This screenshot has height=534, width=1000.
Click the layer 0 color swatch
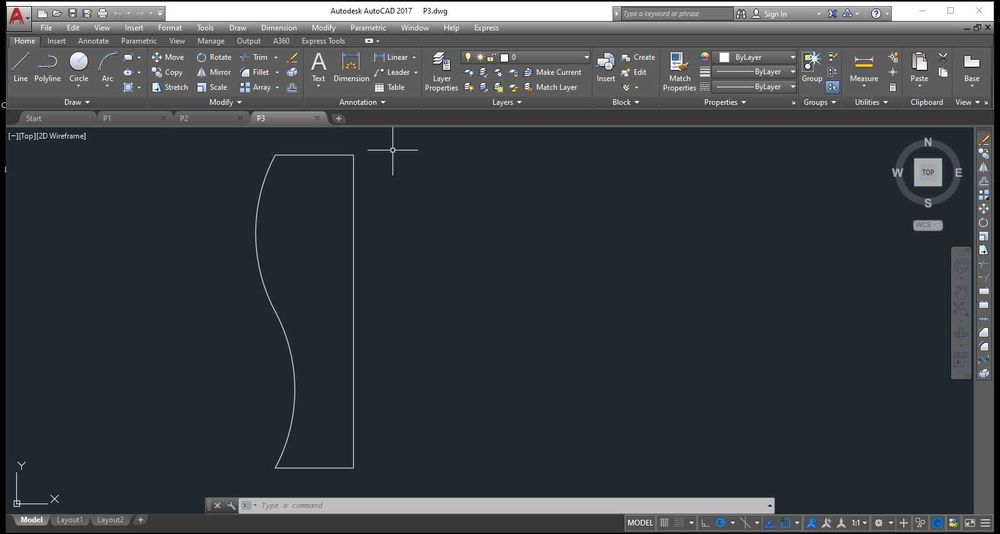coord(504,57)
